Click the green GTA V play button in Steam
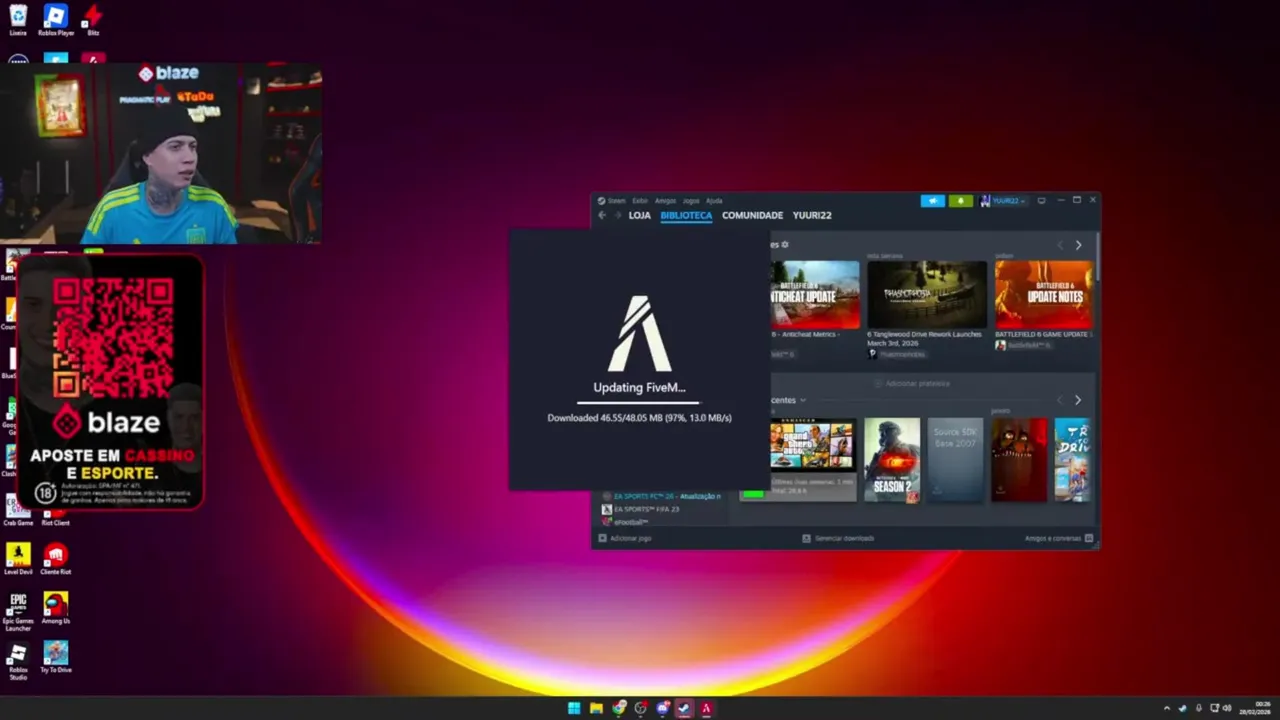1280x720 pixels. [x=753, y=493]
